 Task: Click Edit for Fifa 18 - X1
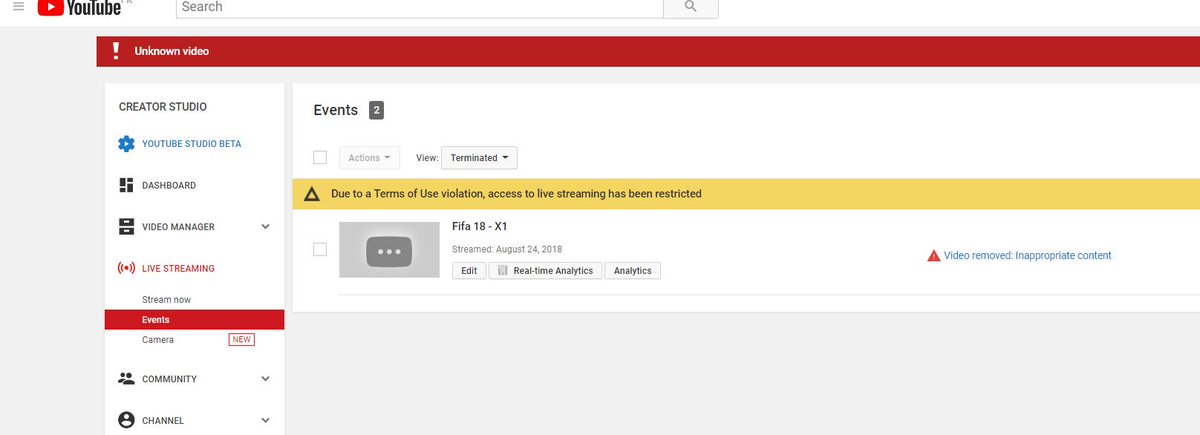tap(468, 271)
